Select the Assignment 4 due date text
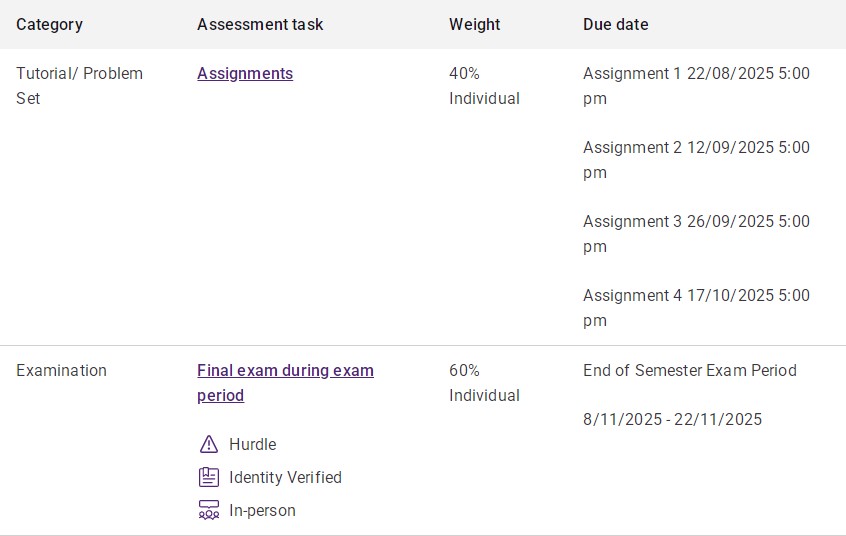The image size is (846, 536). tap(696, 308)
